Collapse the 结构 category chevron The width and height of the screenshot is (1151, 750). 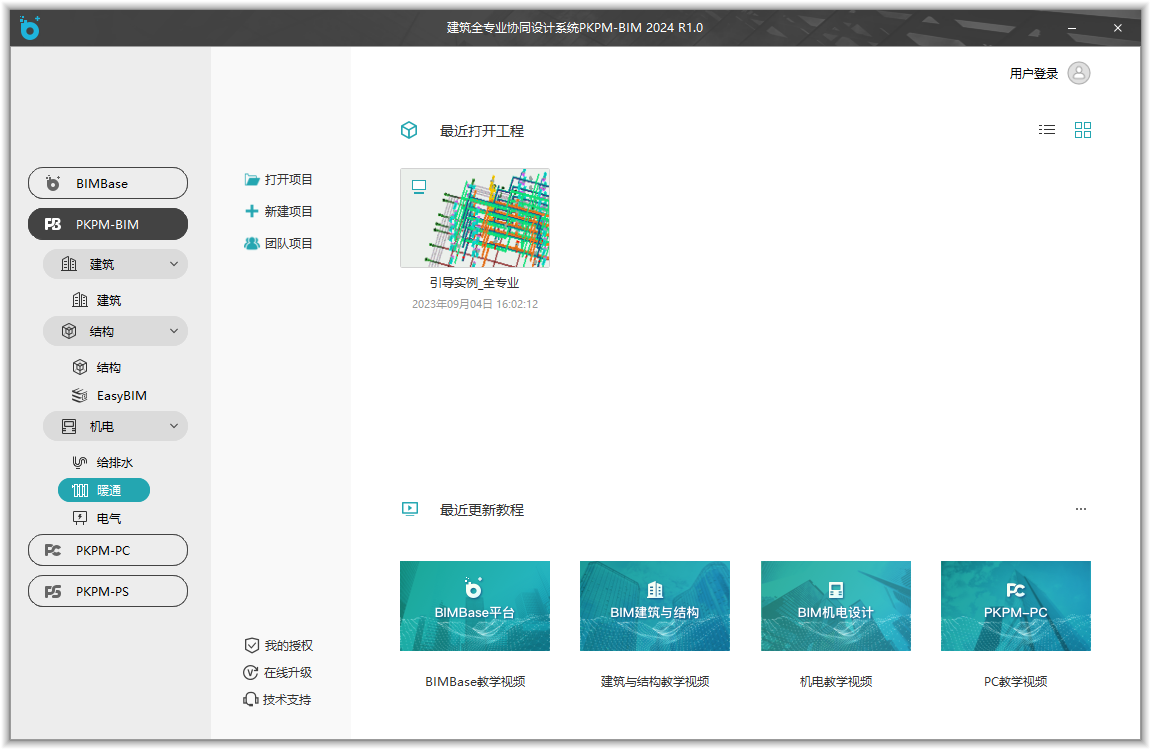[x=174, y=332]
